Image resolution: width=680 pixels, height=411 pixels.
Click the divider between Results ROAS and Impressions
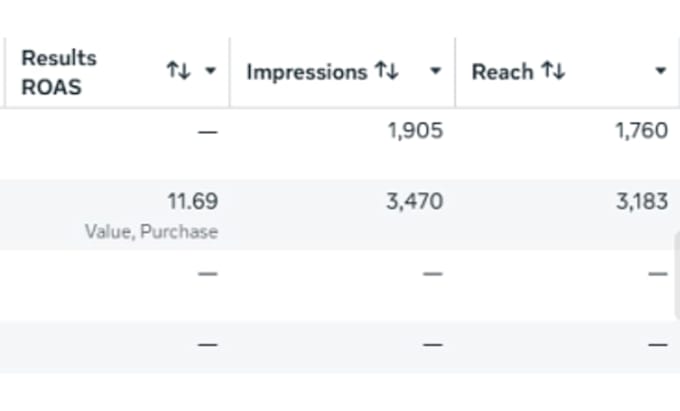pos(229,72)
